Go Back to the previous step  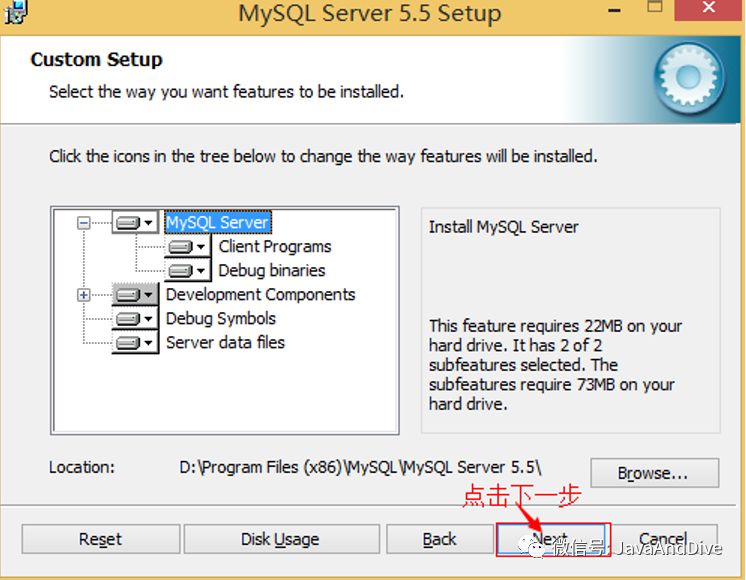tap(439, 539)
